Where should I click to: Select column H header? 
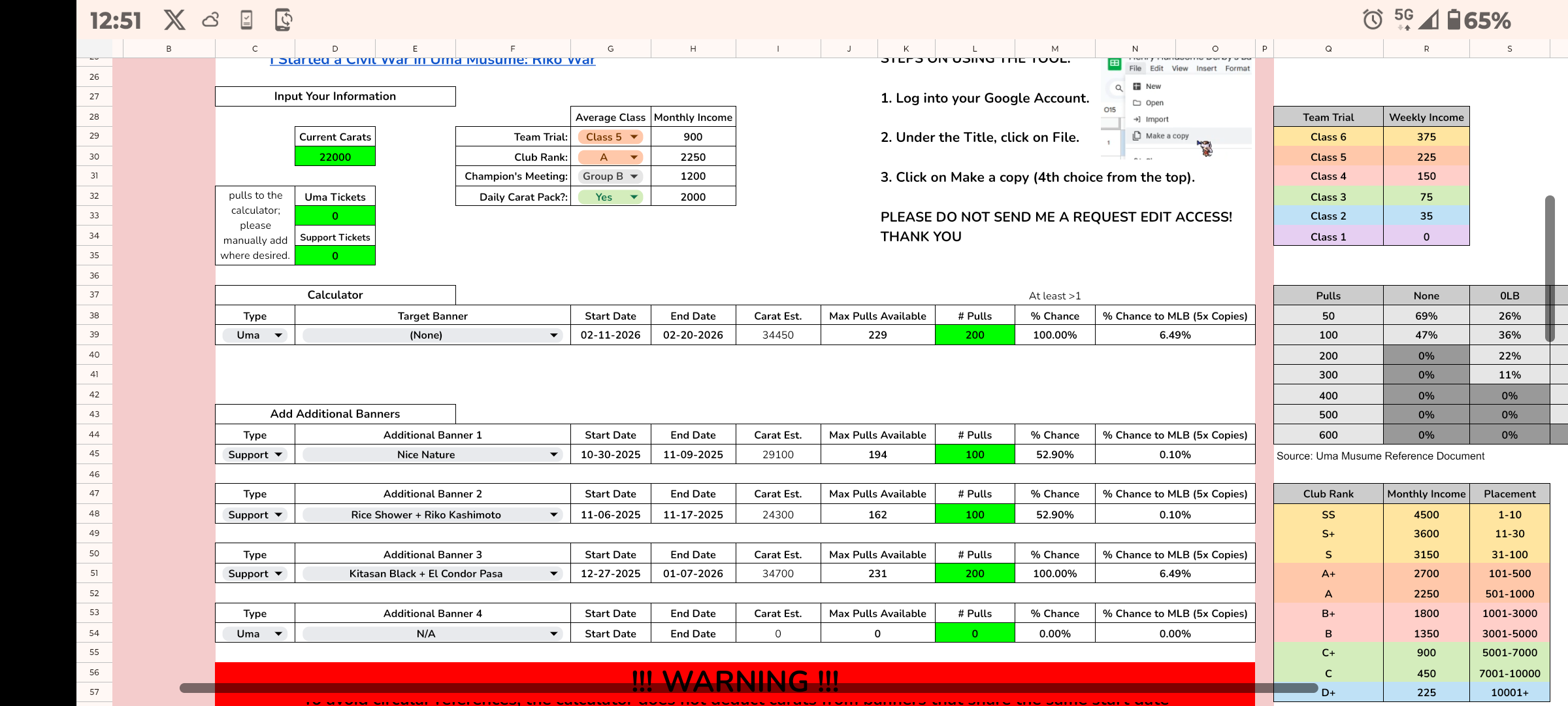693,48
